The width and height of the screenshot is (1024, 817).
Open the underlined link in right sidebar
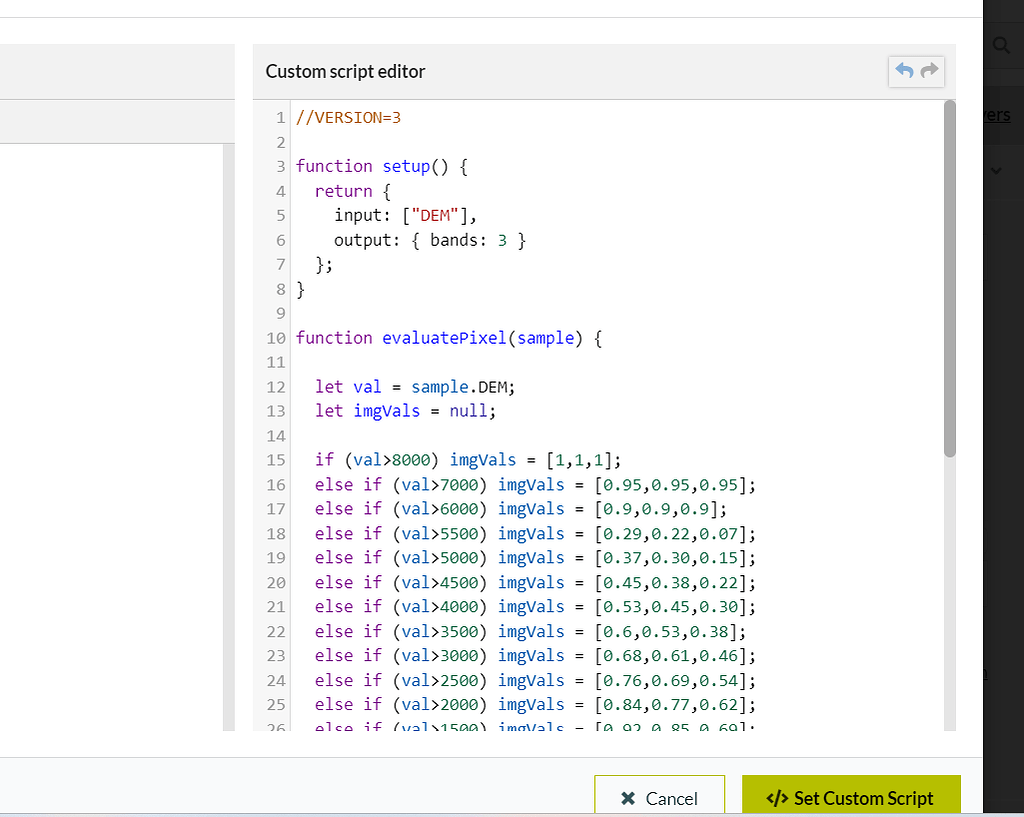(x=997, y=115)
